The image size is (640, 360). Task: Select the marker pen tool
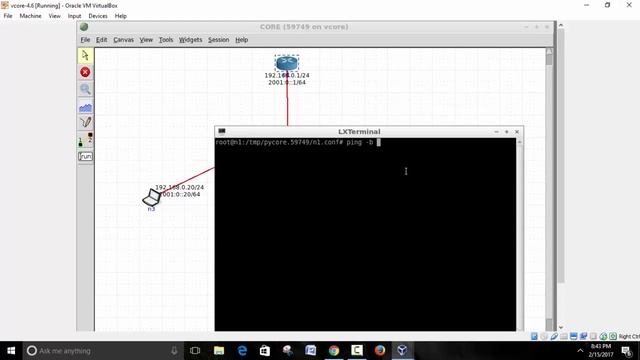pos(85,122)
